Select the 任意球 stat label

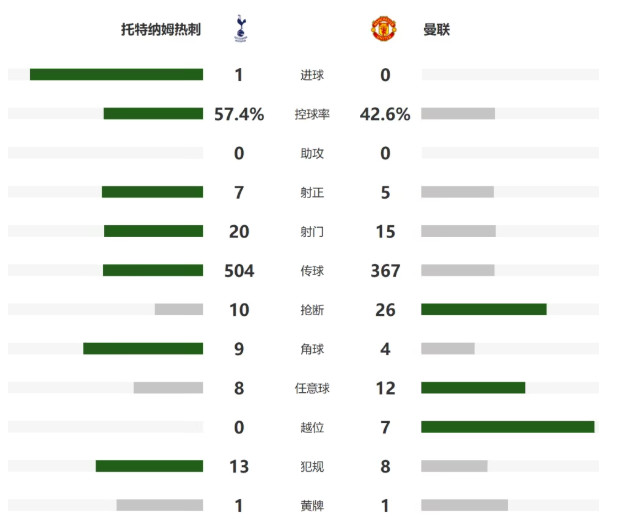312,388
